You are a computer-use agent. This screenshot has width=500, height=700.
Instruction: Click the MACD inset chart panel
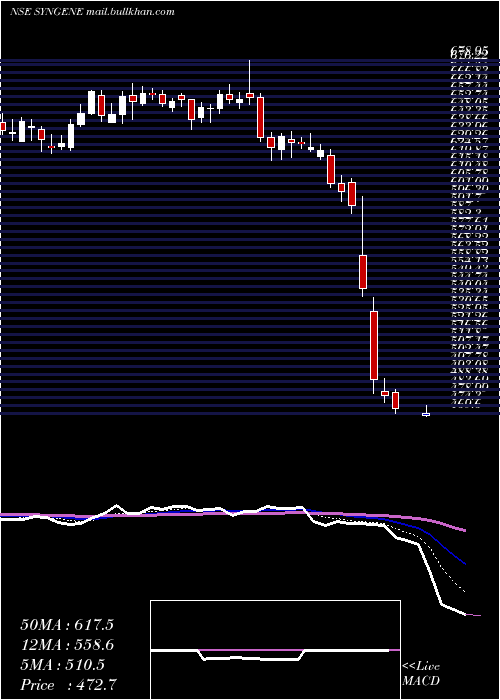(275, 650)
